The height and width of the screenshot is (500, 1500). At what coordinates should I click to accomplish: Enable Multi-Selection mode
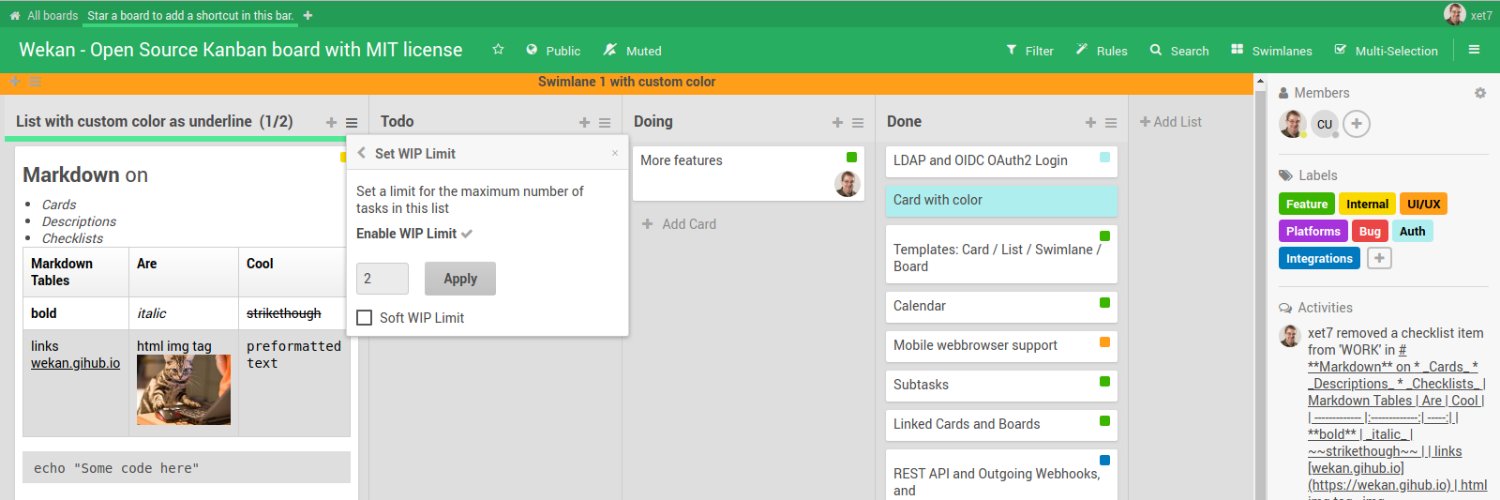pyautogui.click(x=1386, y=51)
